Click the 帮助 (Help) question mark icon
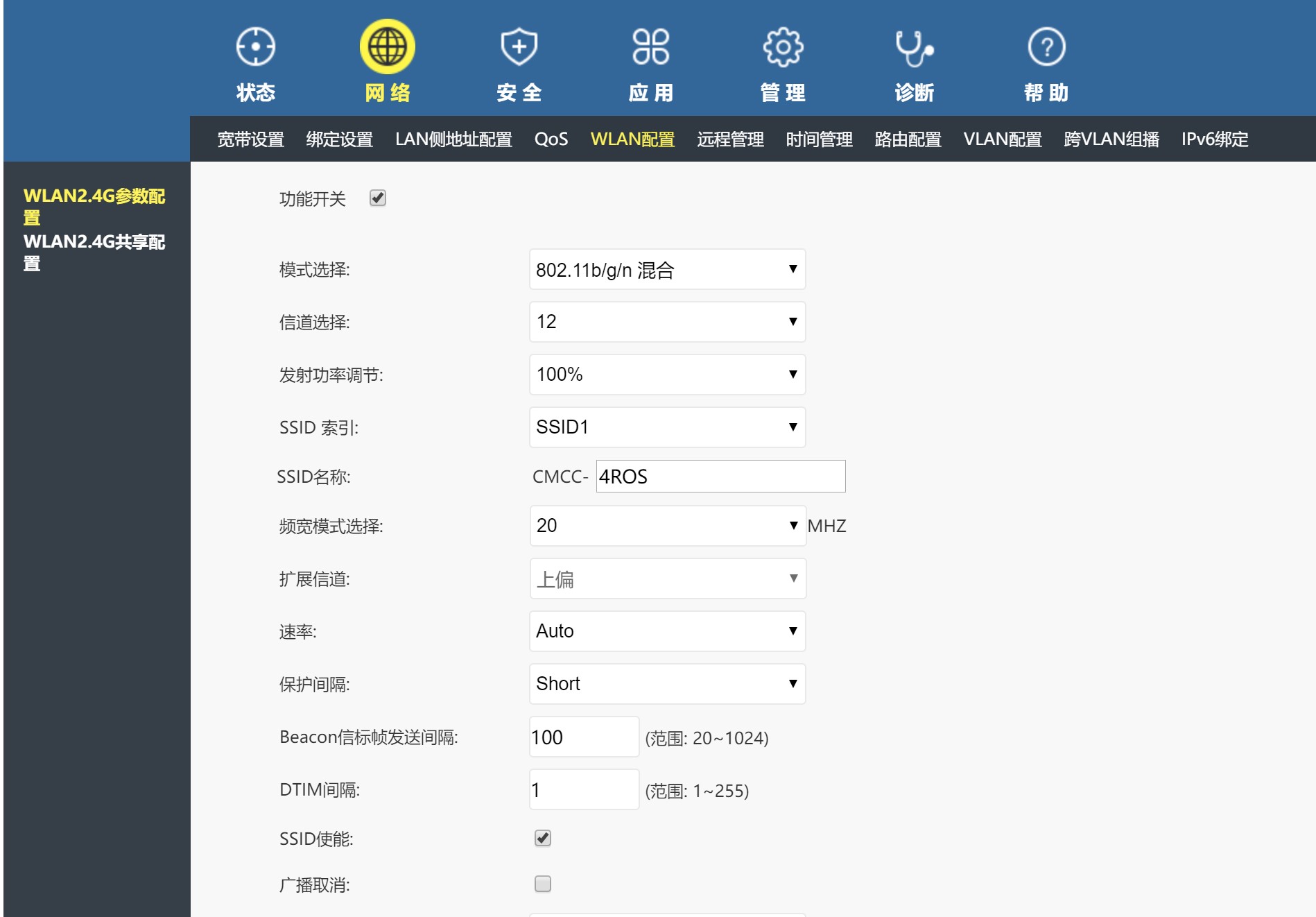Viewport: 1316px width, 917px height. pos(1046,46)
